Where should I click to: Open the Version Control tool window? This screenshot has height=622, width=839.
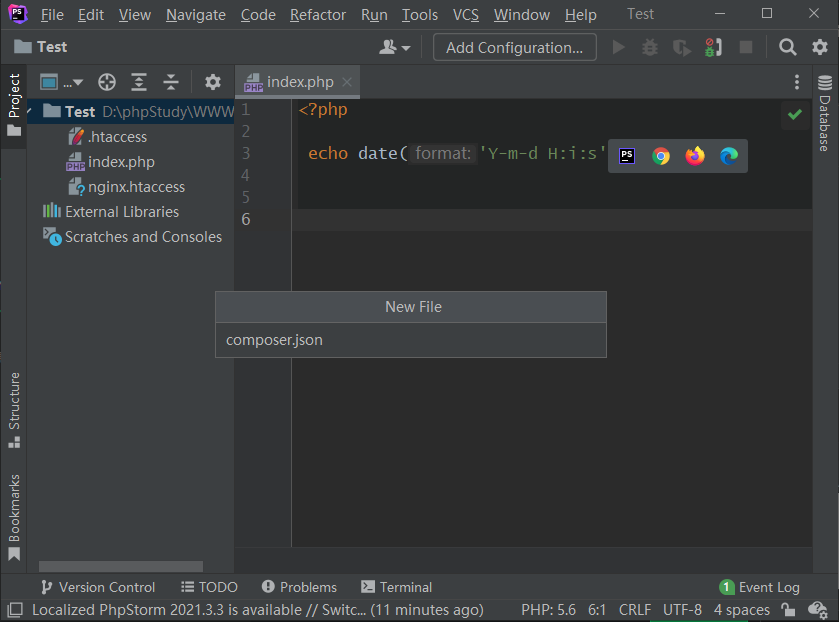(x=98, y=588)
